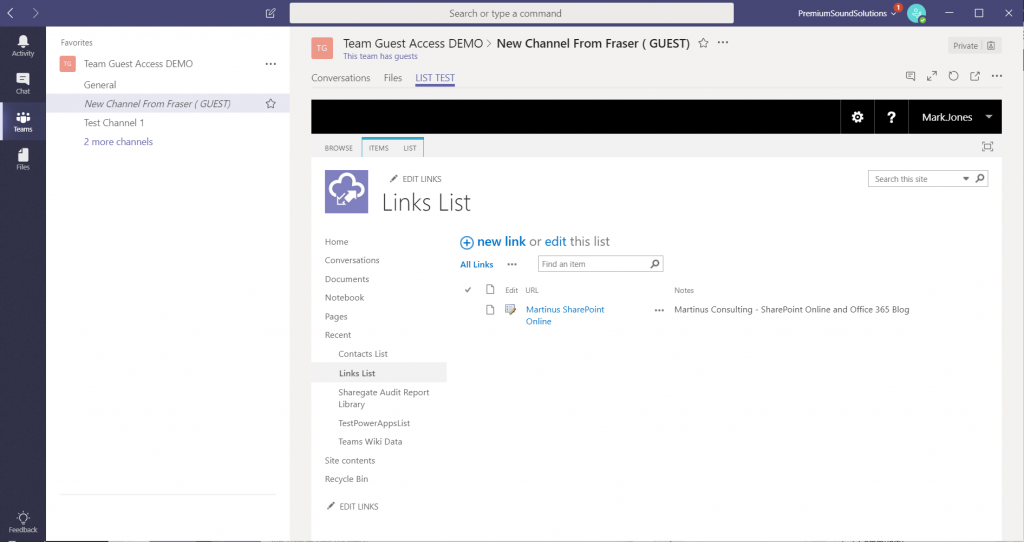Edit the Martinus SharePoint Online item icon
Screen dimensions: 1024x542
(x=511, y=310)
